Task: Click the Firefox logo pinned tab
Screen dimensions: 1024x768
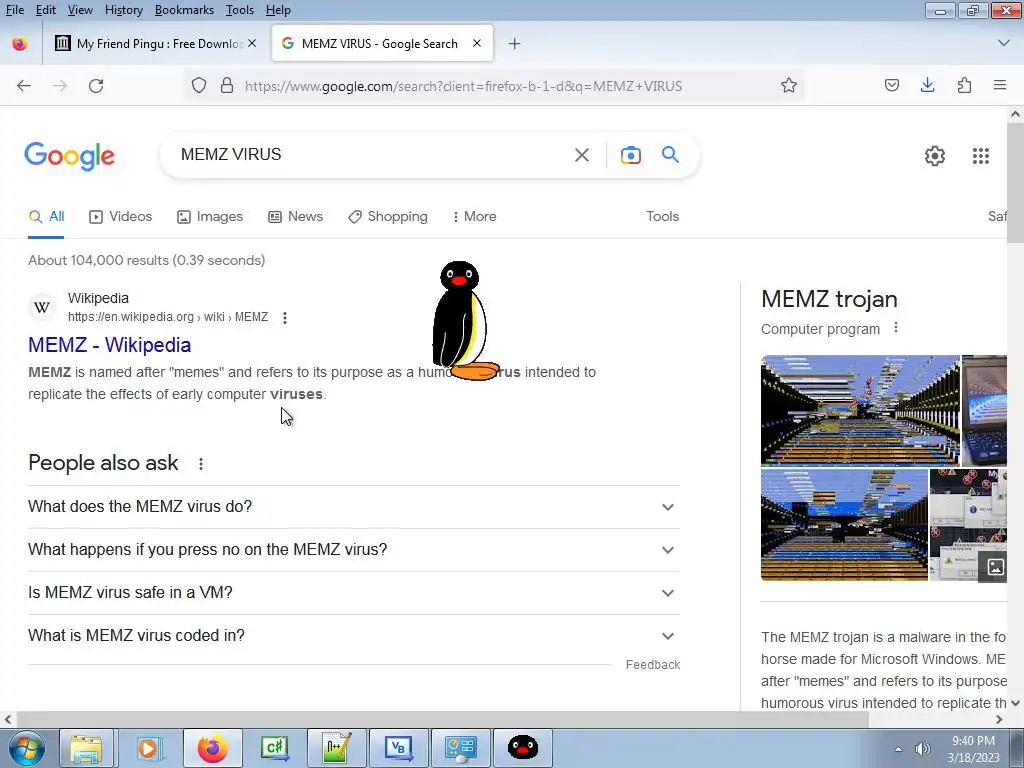Action: [20, 44]
